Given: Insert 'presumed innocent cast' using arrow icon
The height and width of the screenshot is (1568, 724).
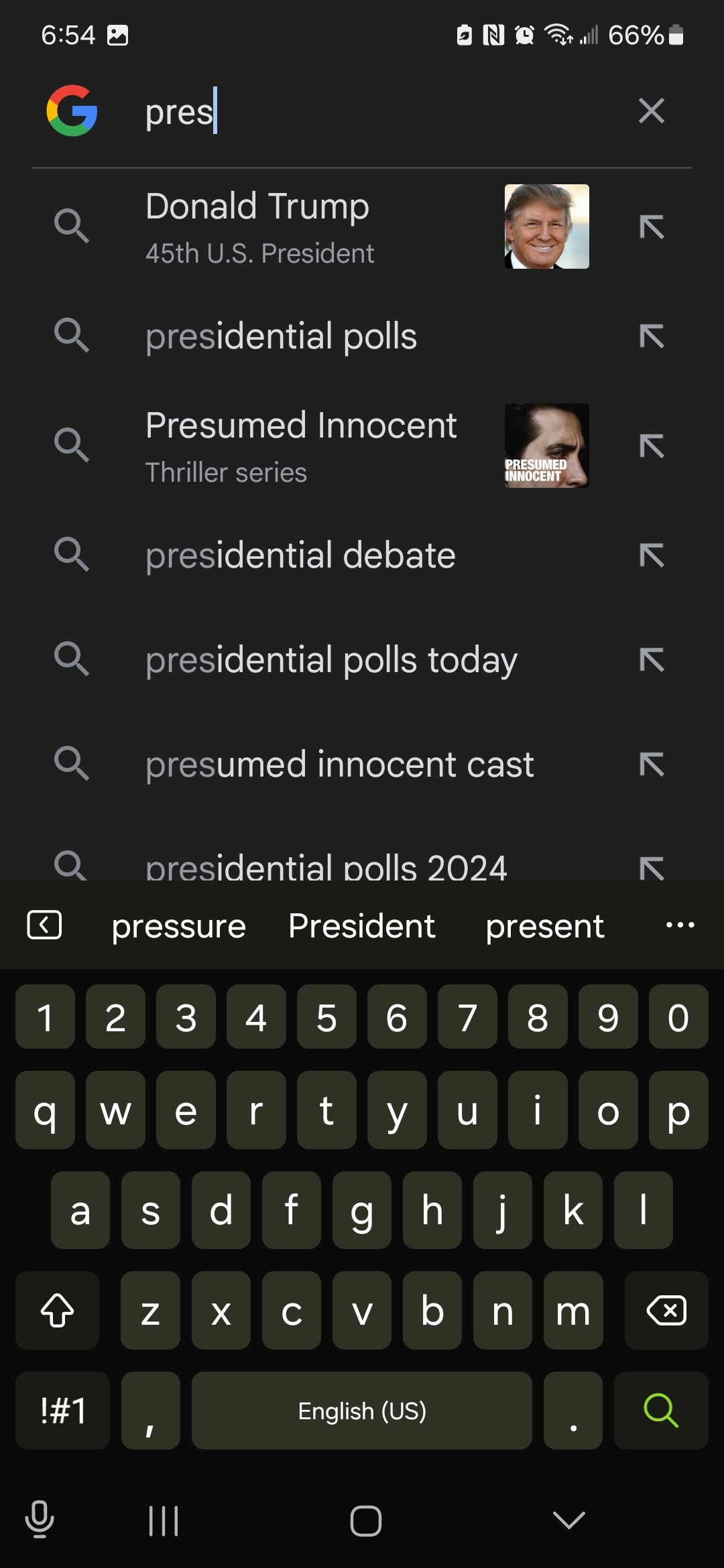Looking at the screenshot, I should point(652,765).
